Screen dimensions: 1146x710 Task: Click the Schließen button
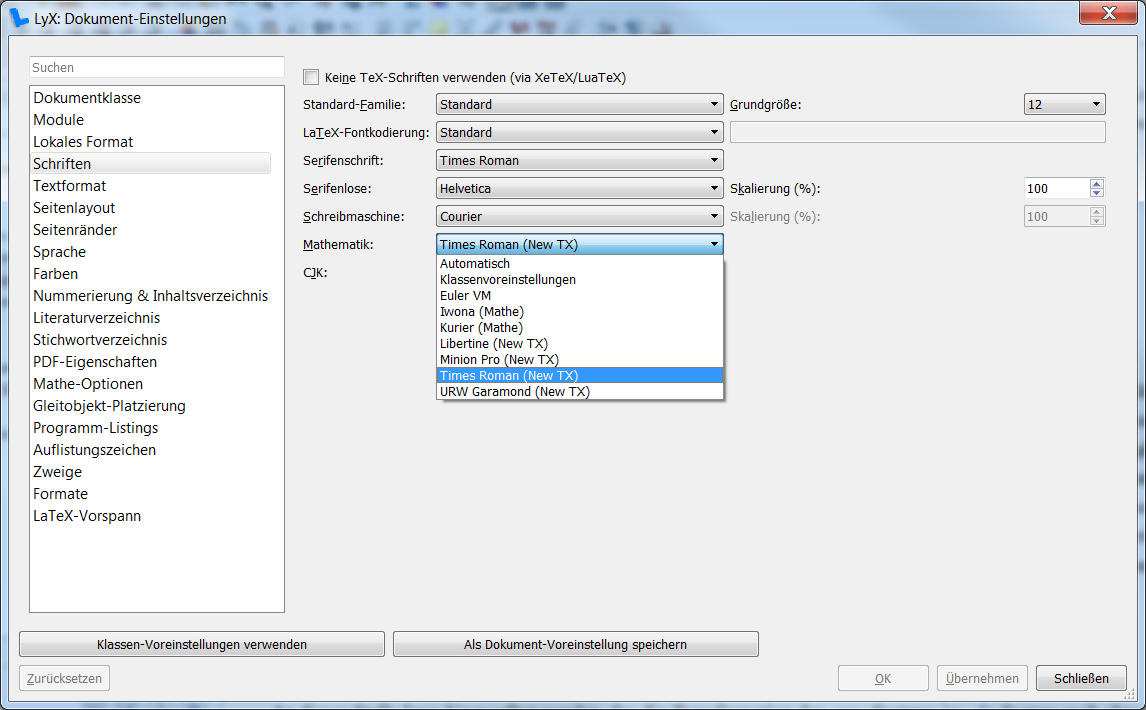pyautogui.click(x=1081, y=679)
